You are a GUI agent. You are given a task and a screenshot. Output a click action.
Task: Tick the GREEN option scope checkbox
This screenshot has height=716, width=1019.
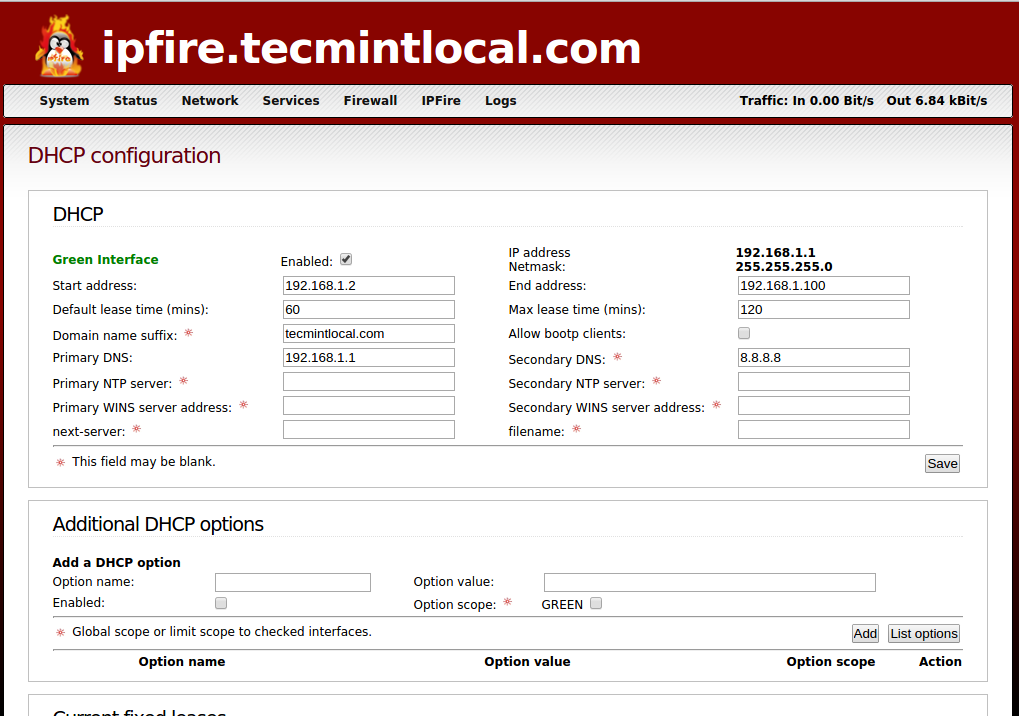click(596, 603)
